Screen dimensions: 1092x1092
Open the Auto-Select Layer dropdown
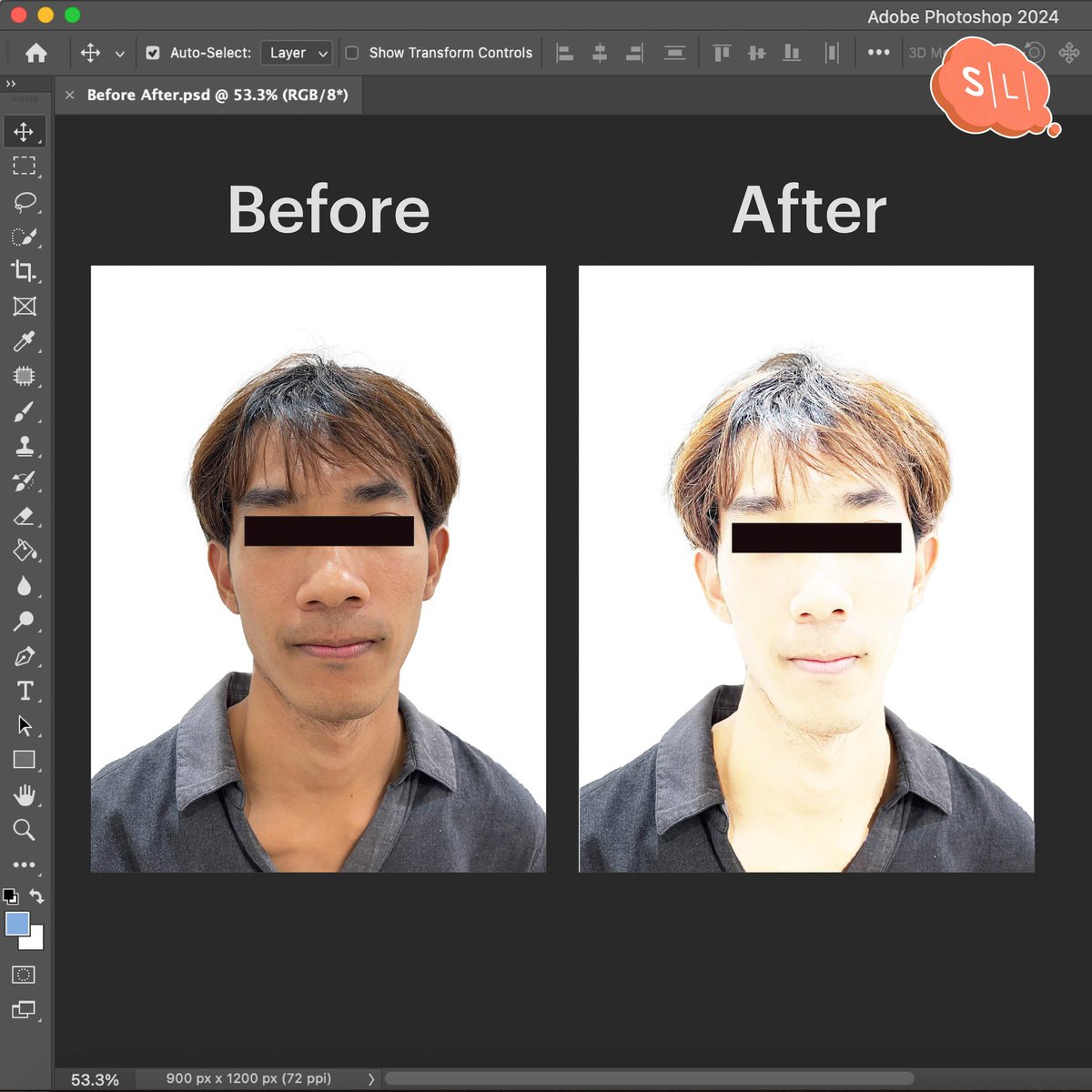296,53
